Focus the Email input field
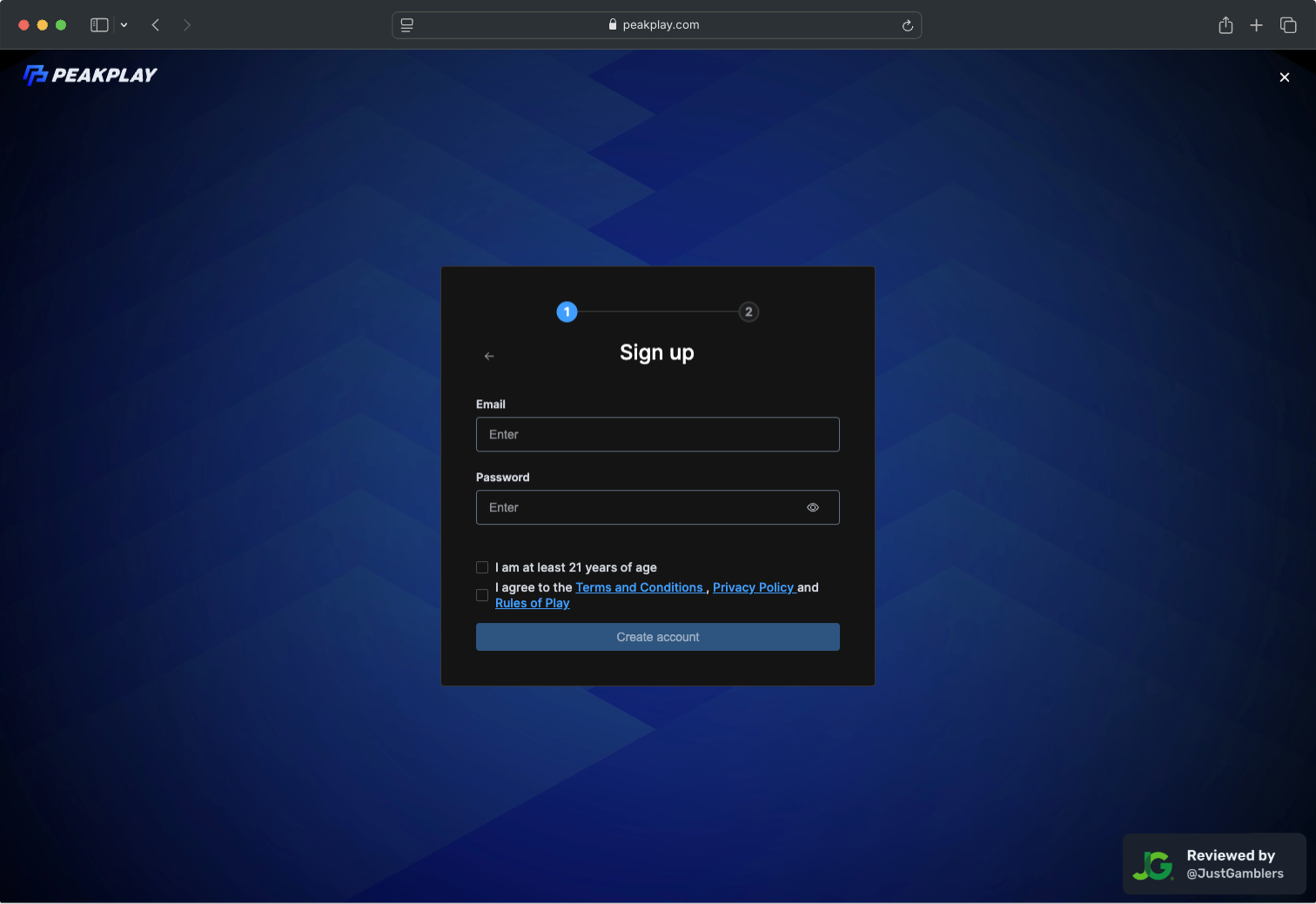1316x904 pixels. tap(658, 434)
